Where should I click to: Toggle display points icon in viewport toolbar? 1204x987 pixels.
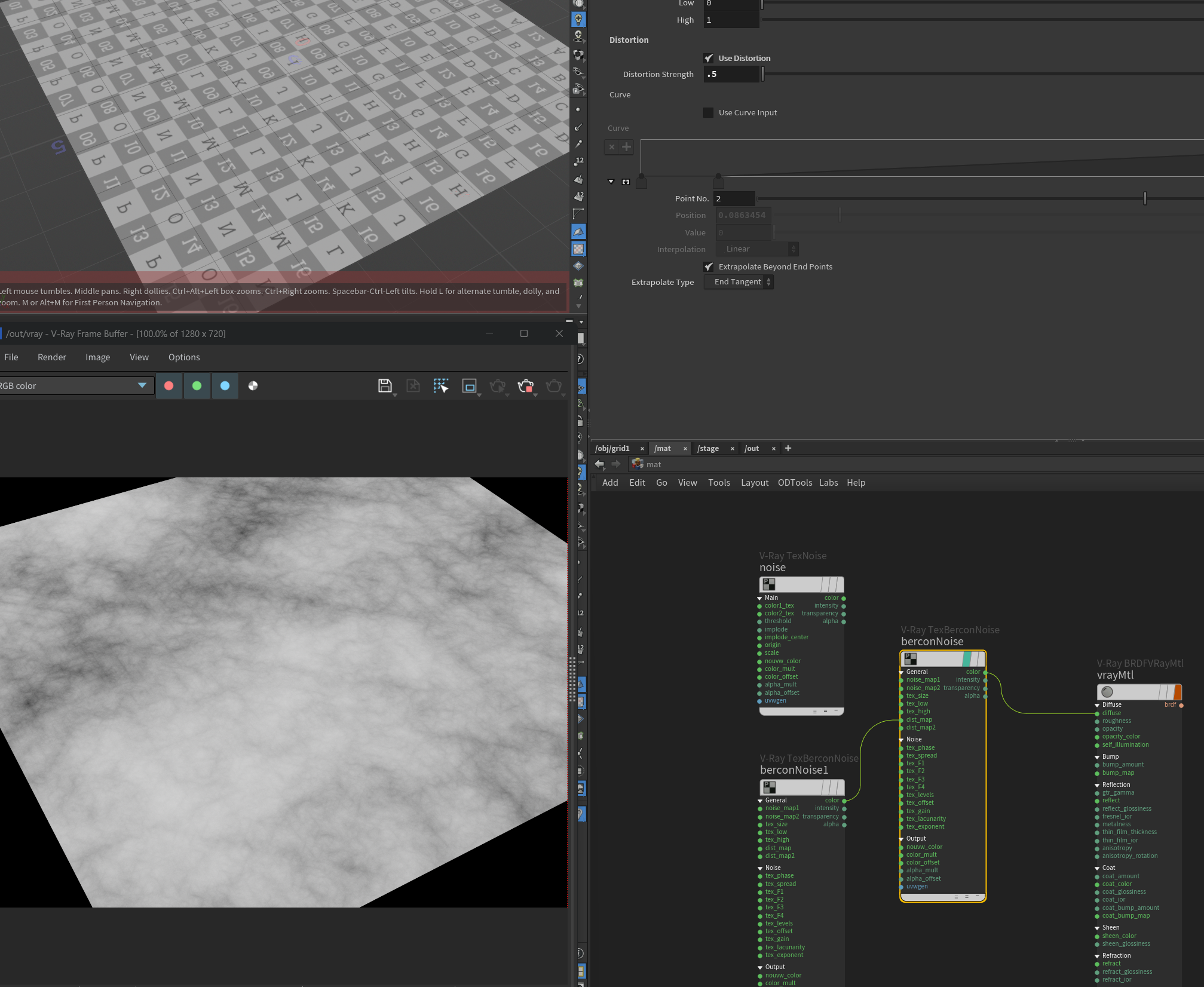tap(578, 110)
